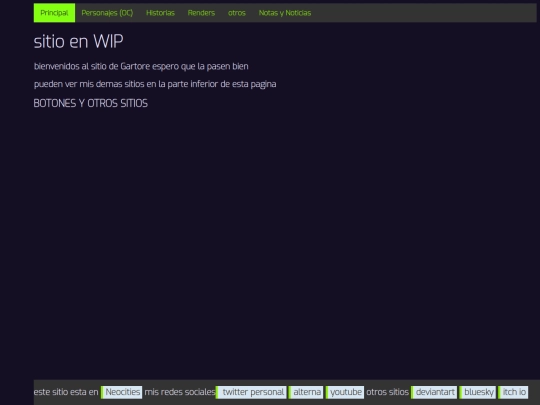Open the bluesky link
540x405 pixels.
[478, 392]
